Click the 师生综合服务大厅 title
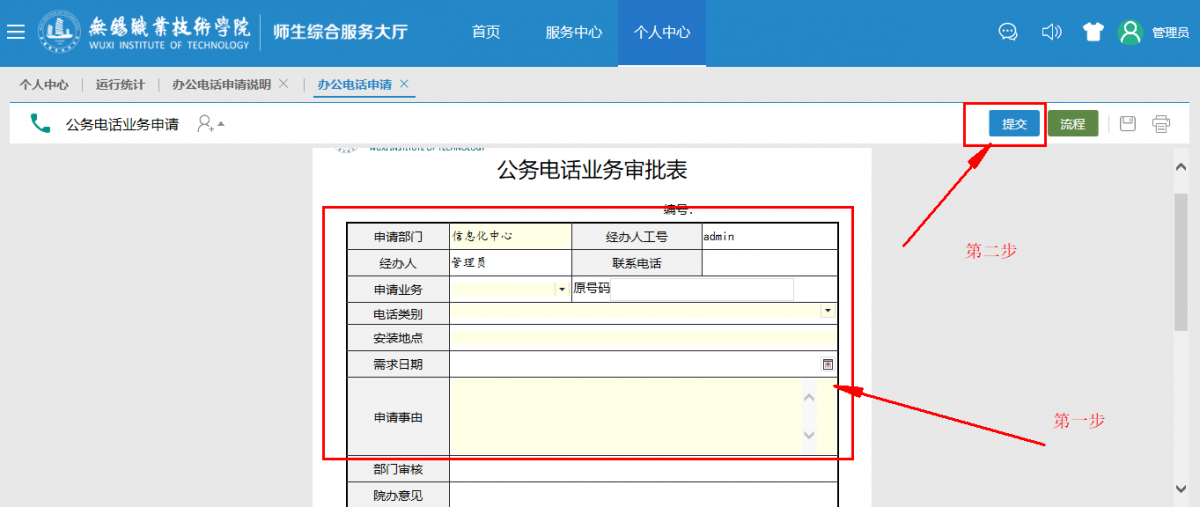The width and height of the screenshot is (1200, 507). coord(340,32)
